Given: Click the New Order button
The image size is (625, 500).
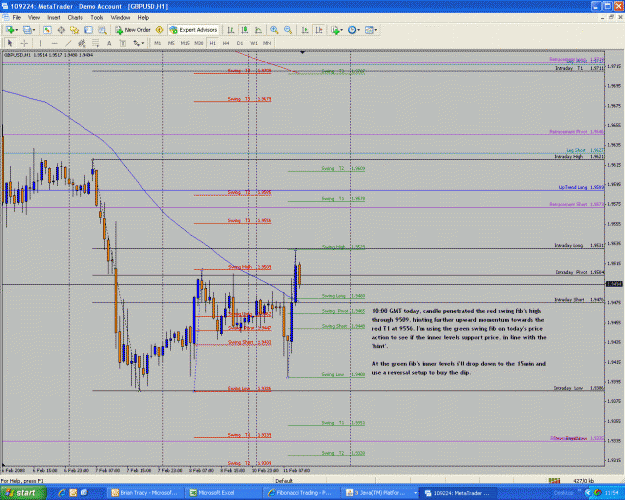Looking at the screenshot, I should [133, 30].
